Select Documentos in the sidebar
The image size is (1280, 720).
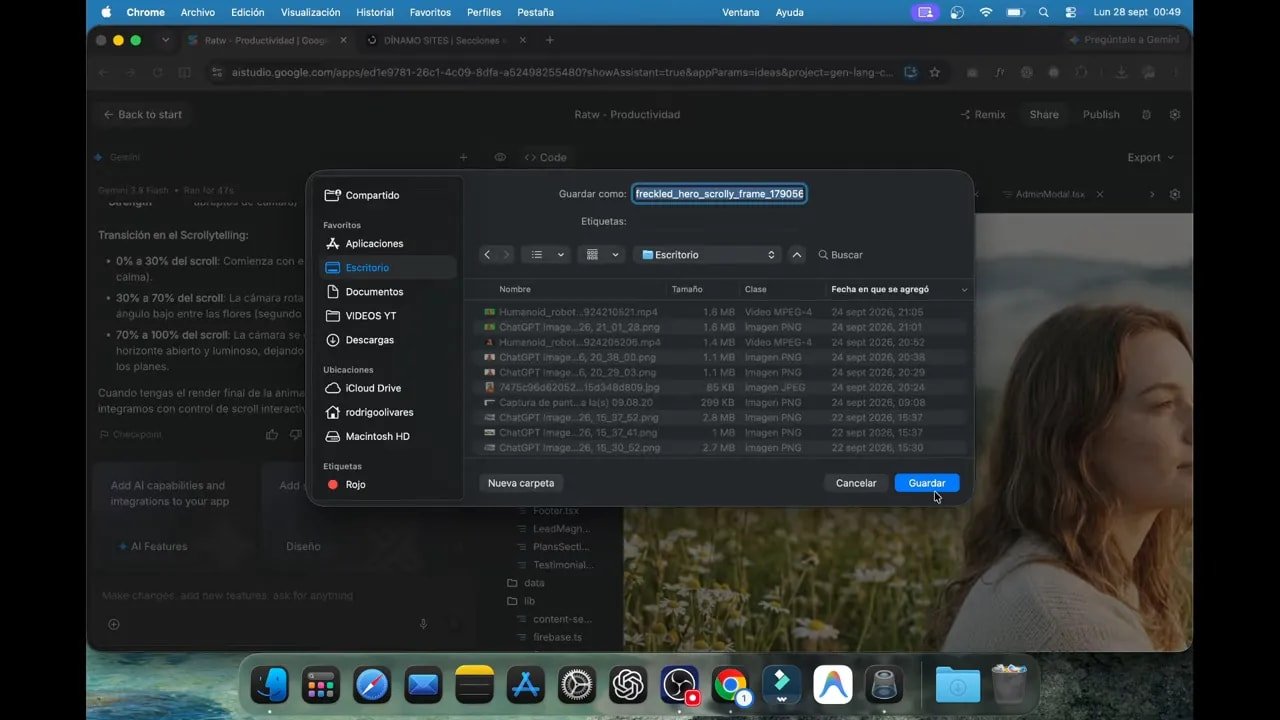tap(374, 292)
